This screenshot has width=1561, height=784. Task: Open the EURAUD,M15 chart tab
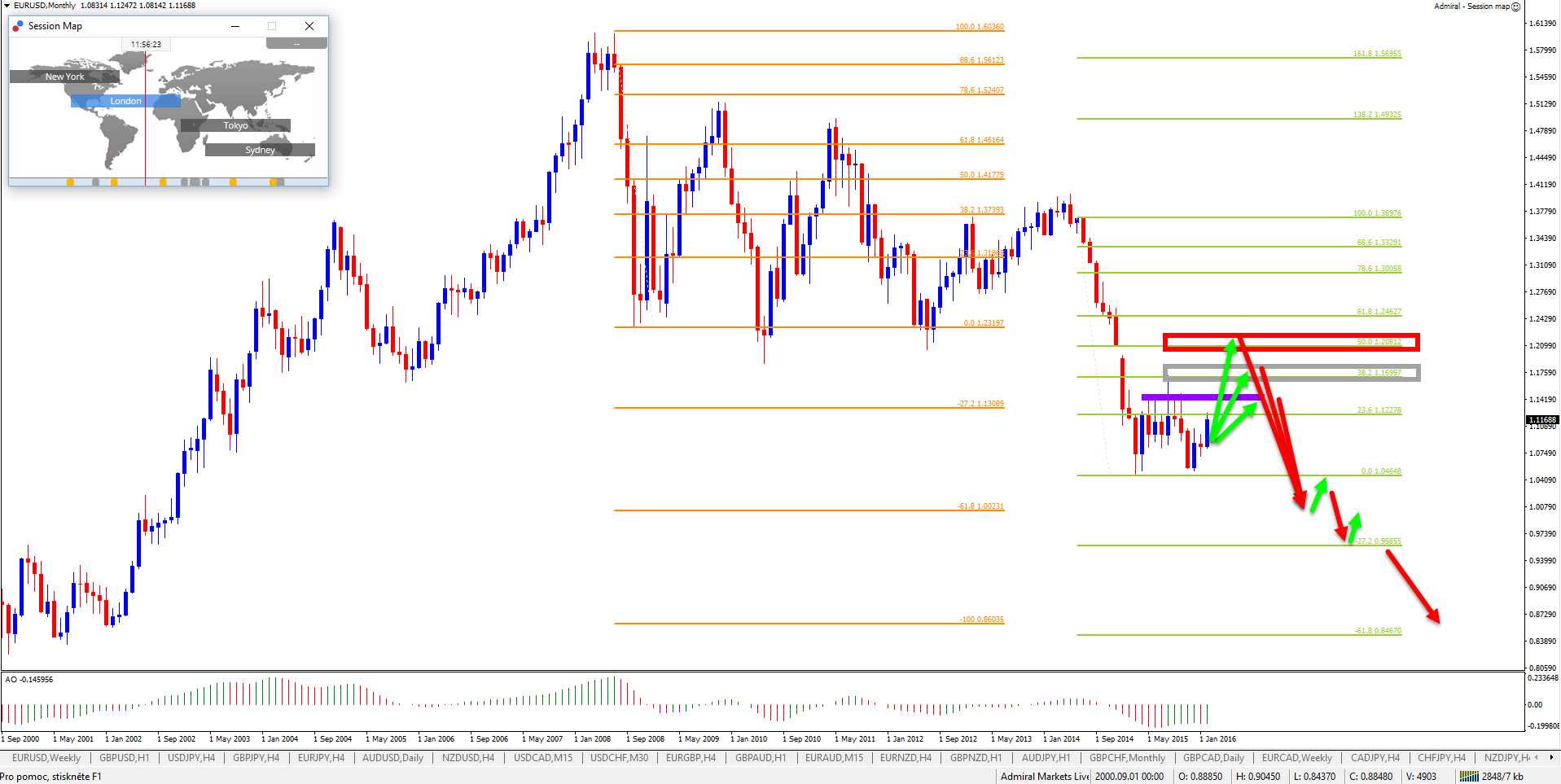coord(834,758)
